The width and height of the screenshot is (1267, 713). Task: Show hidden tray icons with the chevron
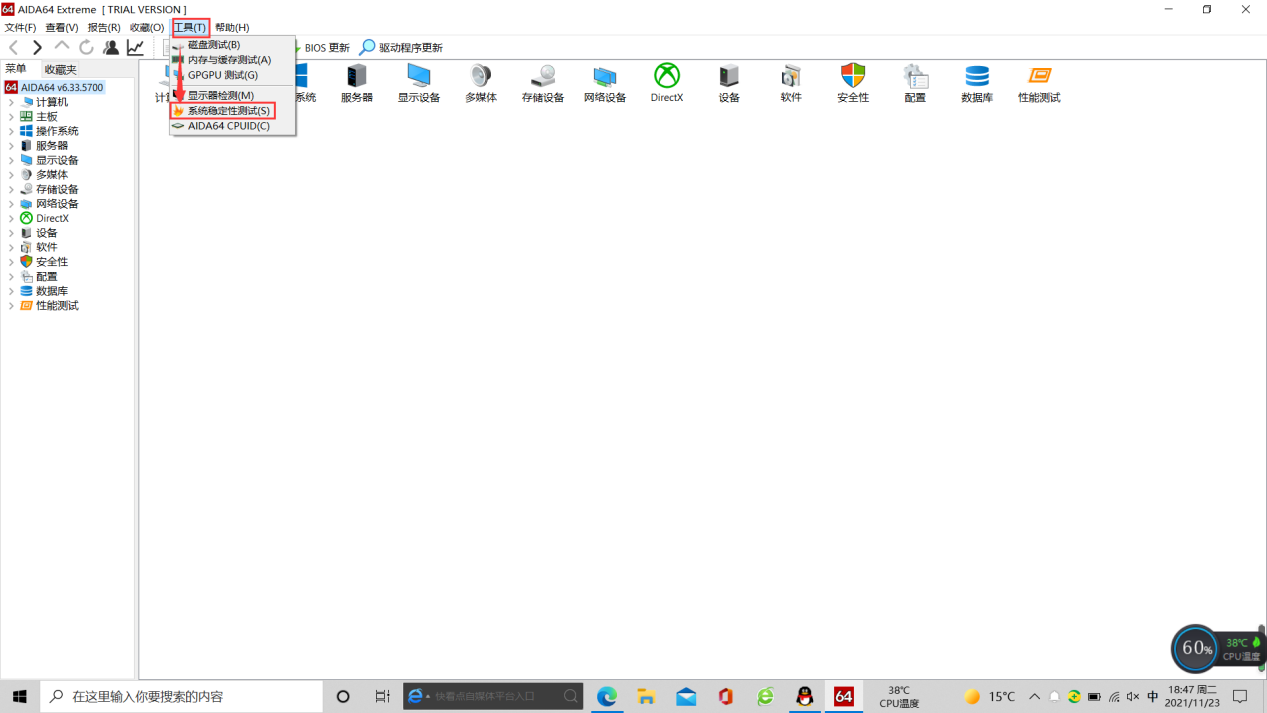click(1034, 697)
